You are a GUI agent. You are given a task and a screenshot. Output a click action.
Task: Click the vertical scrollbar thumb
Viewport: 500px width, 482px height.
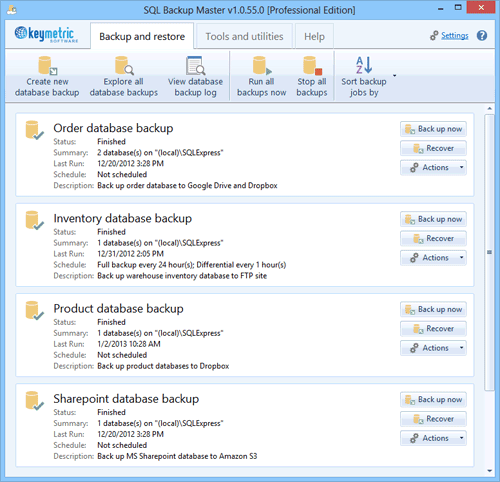pos(489,252)
